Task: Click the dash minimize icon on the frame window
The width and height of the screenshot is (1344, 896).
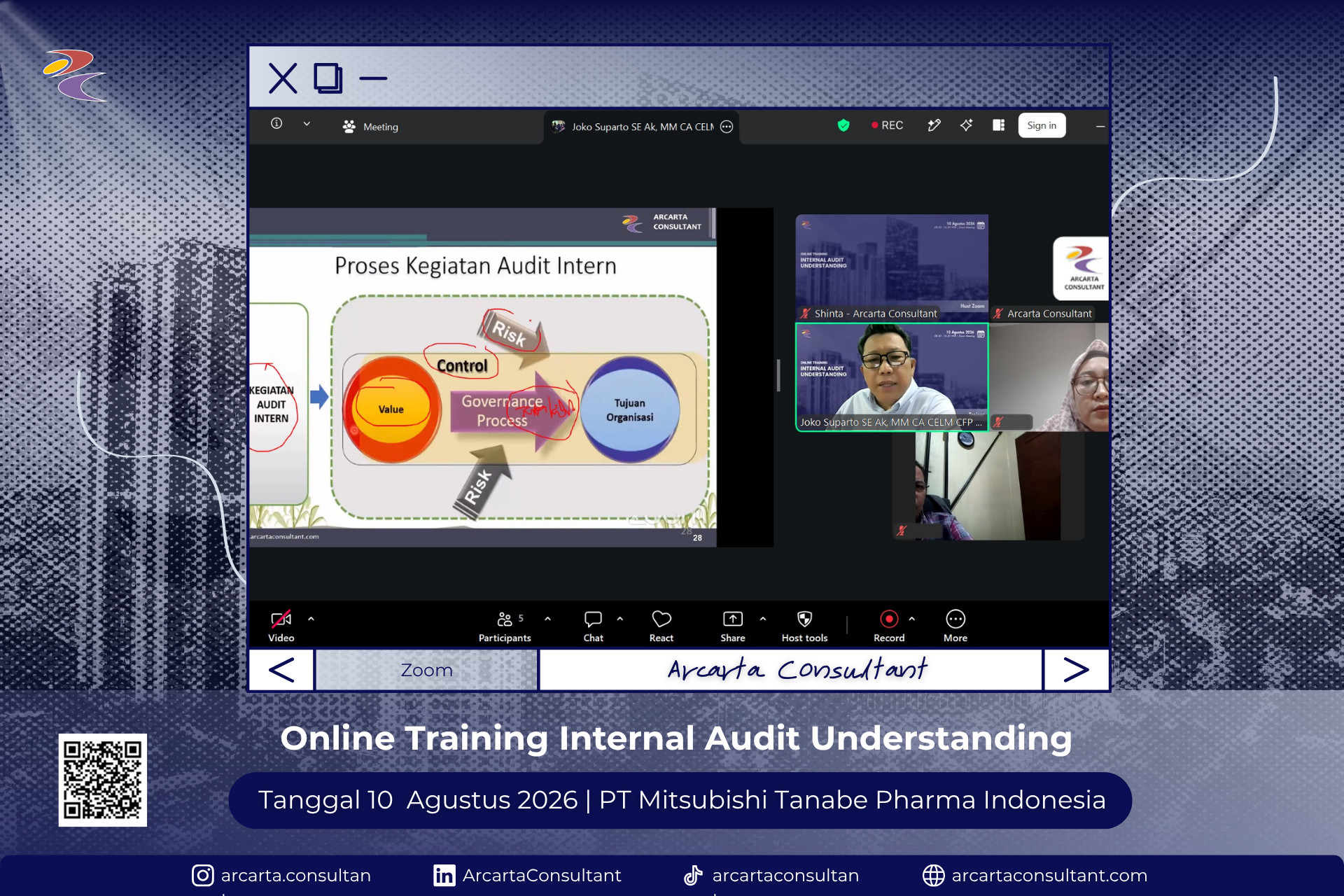Action: coord(373,78)
